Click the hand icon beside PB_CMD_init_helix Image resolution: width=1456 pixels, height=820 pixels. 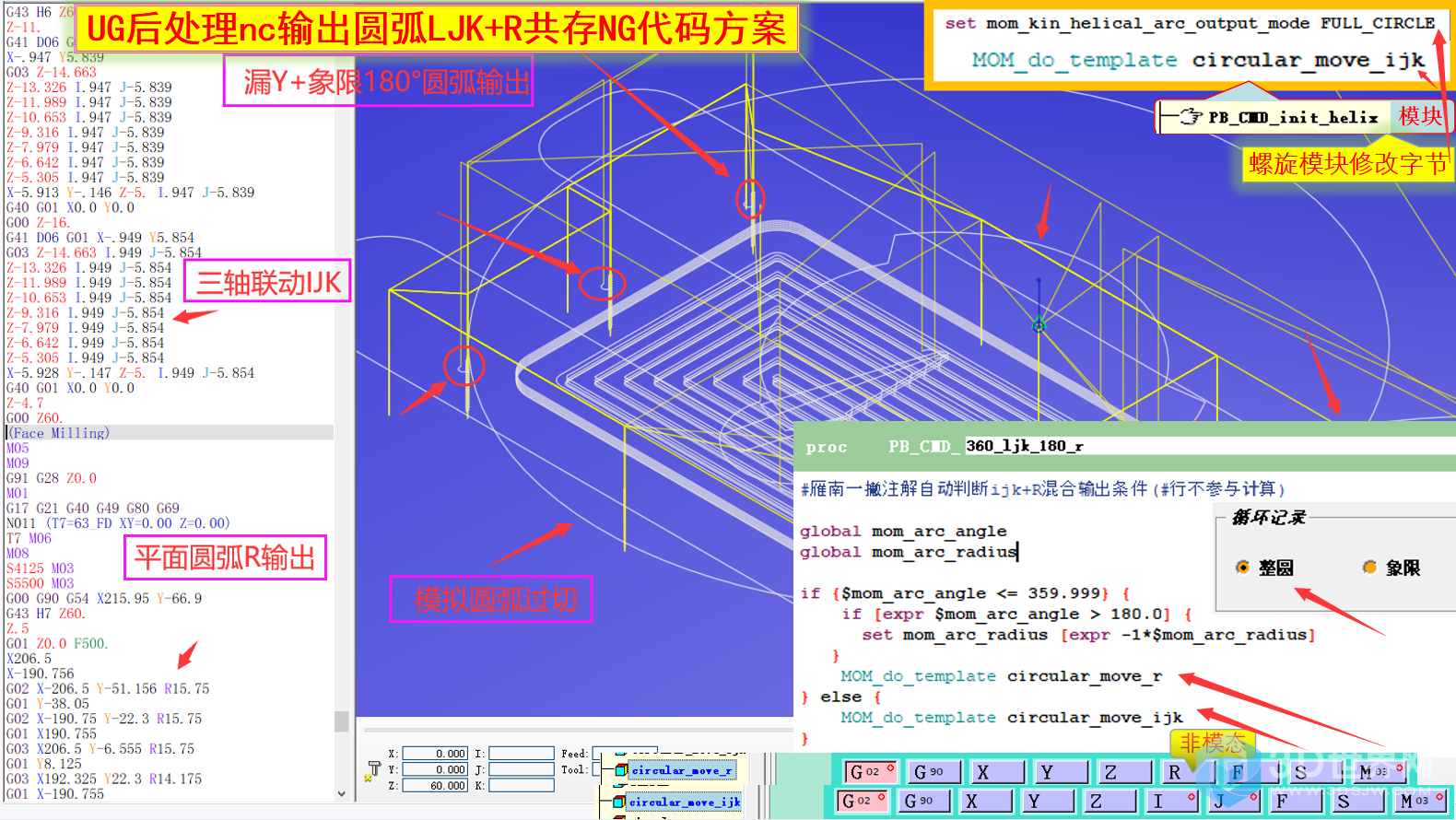(1190, 117)
